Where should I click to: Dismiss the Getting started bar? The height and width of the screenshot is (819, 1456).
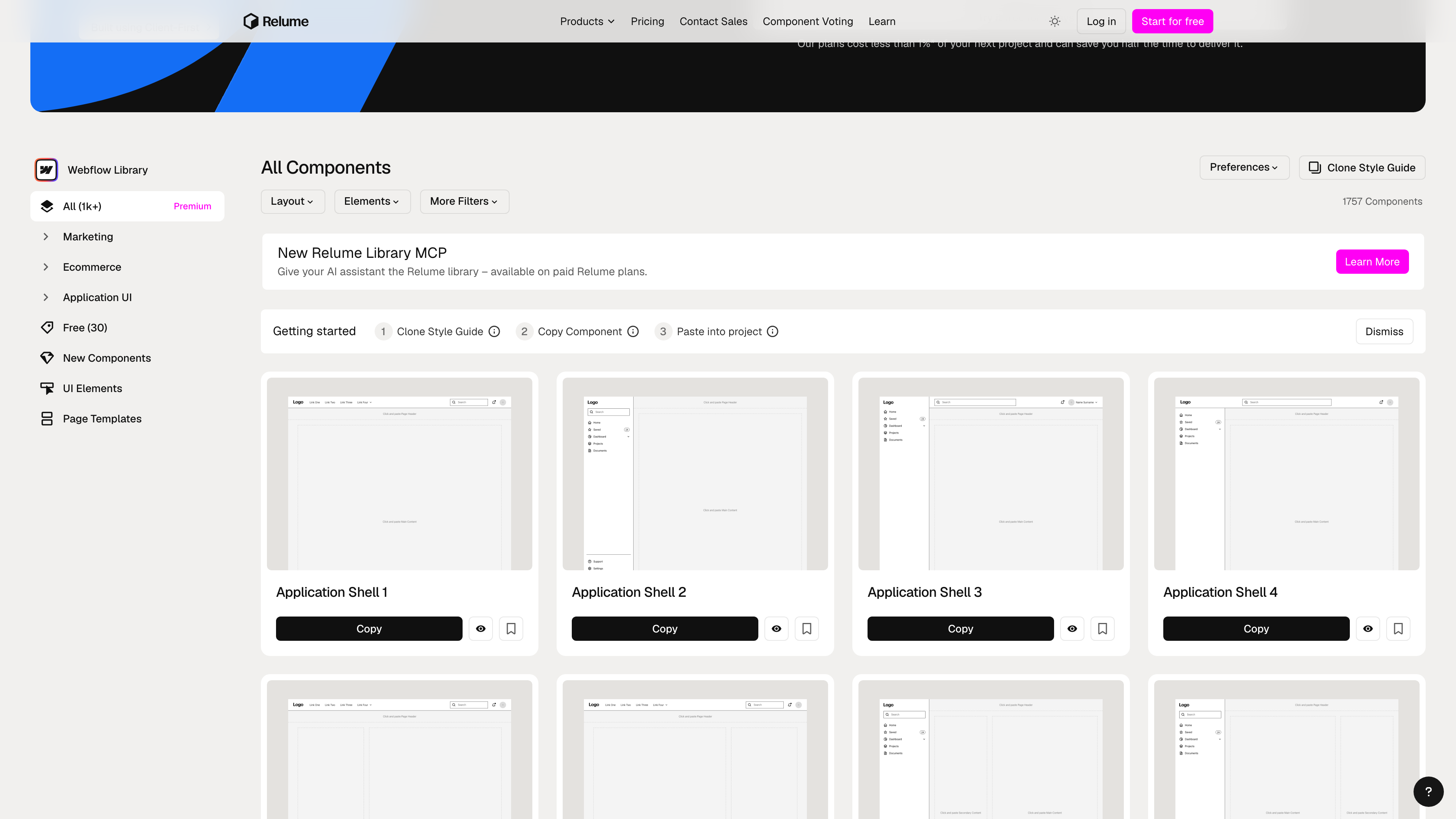click(1384, 331)
